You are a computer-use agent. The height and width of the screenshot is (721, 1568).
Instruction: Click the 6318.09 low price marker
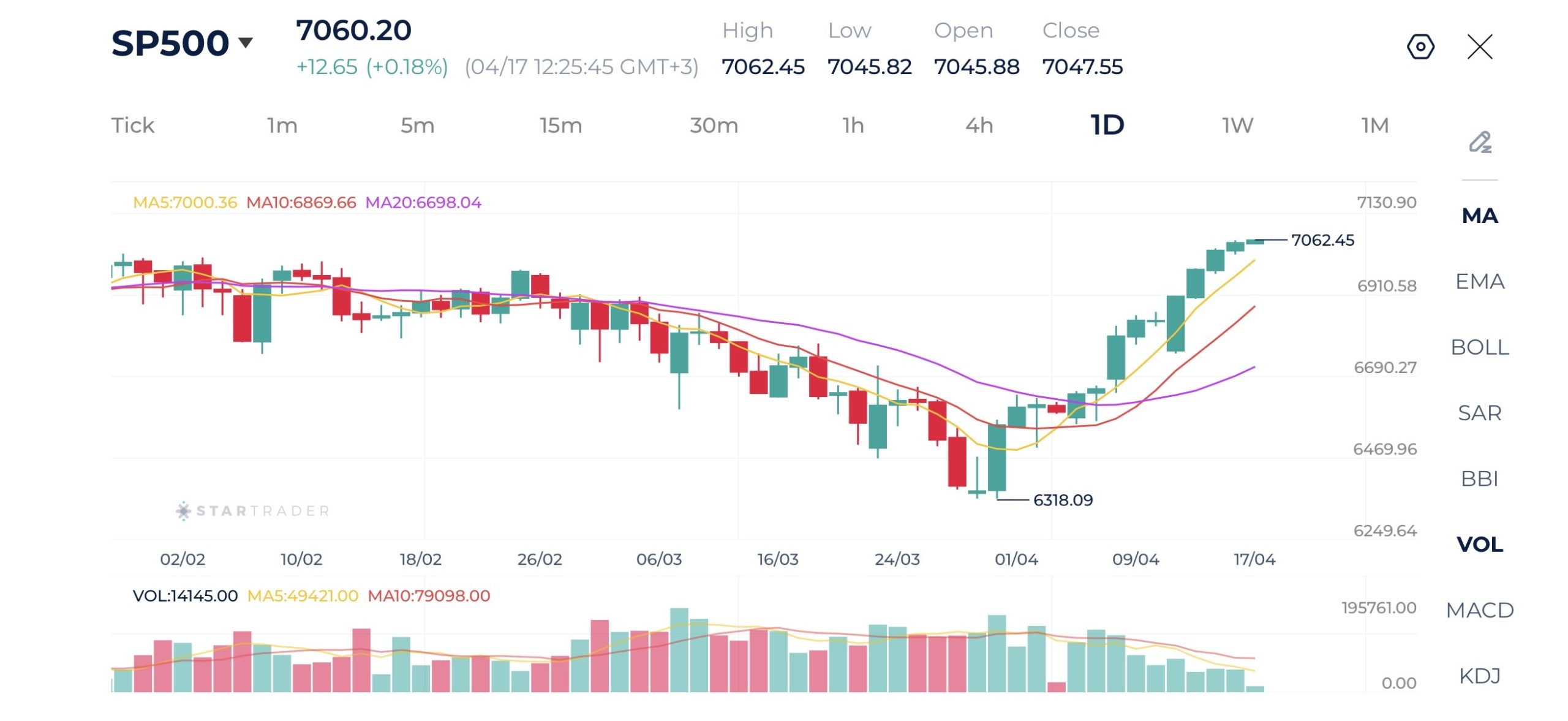pos(1063,500)
